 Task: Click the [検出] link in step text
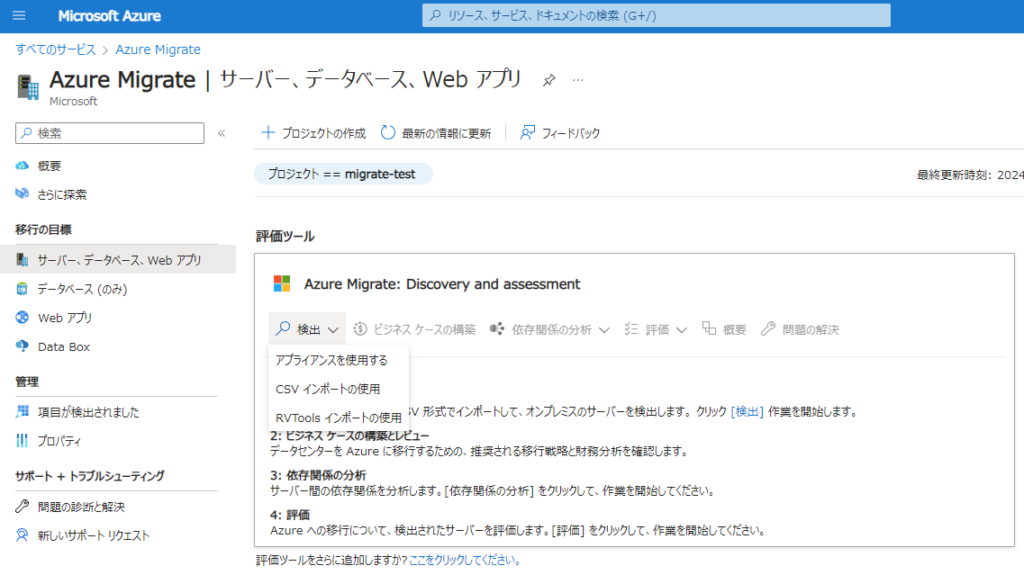[x=747, y=412]
